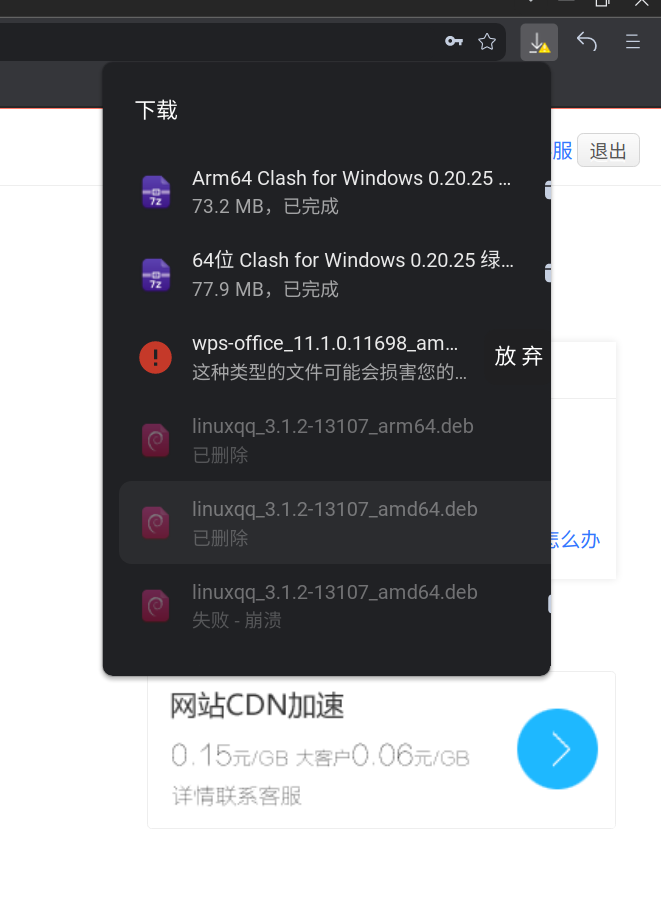661x907 pixels.
Task: Click the undo arrow toolbar icon
Action: (x=587, y=42)
